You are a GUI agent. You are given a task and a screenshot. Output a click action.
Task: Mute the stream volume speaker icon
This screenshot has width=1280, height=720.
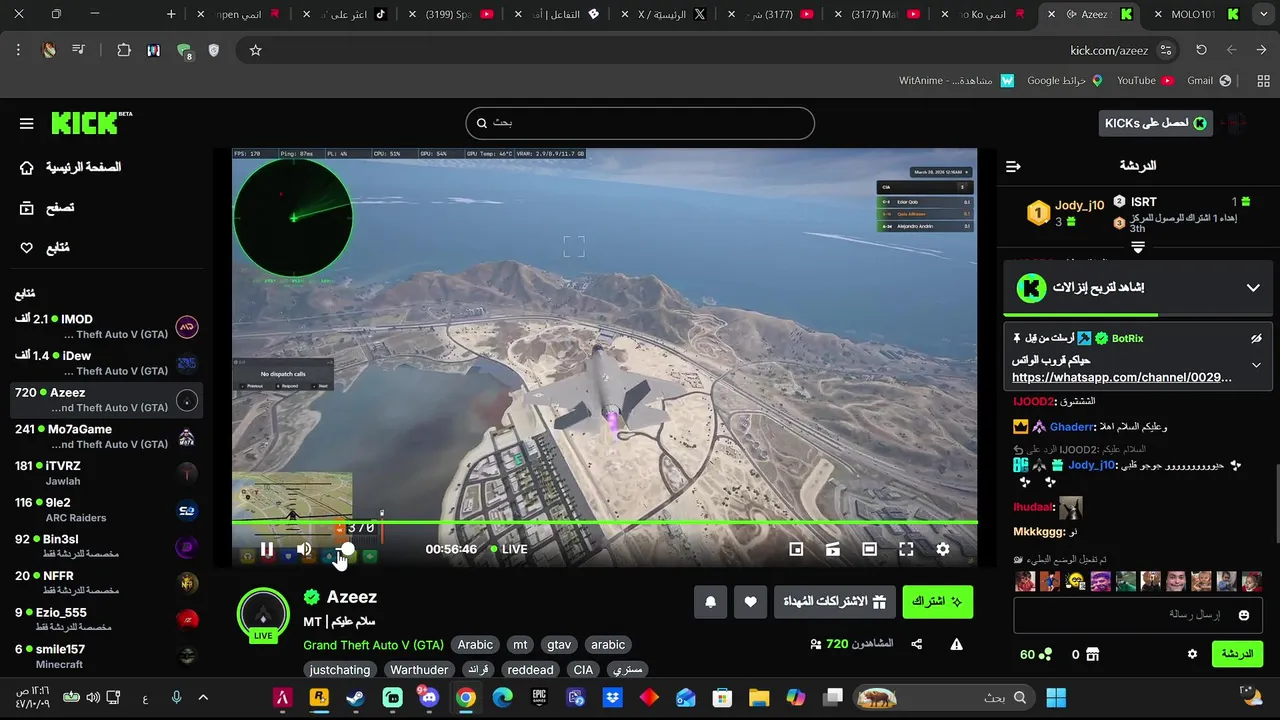tap(304, 549)
